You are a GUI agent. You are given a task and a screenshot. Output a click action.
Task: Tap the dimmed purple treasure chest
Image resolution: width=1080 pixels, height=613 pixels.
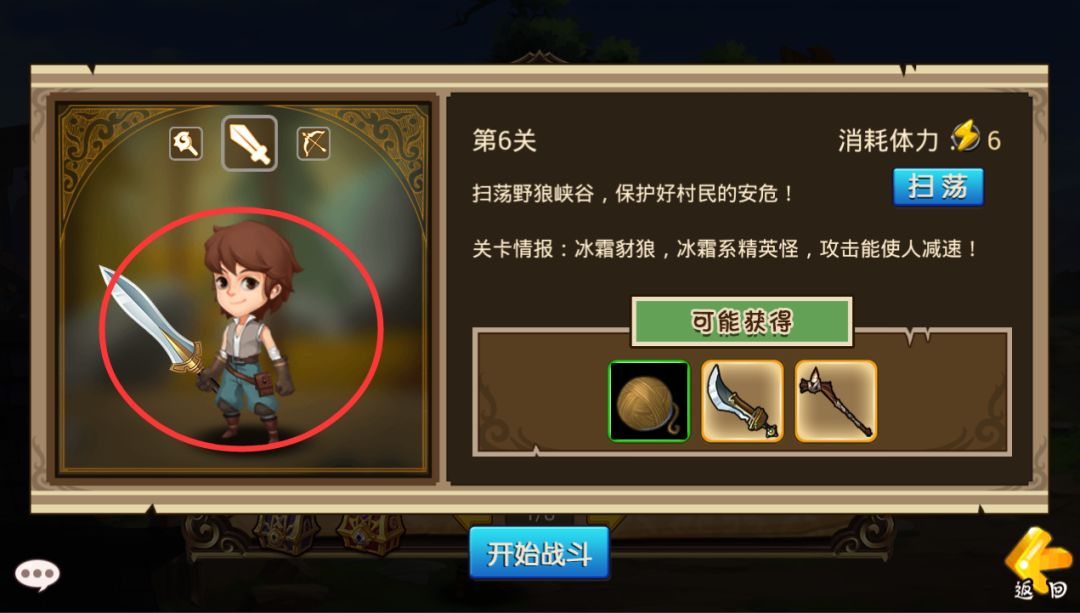click(x=287, y=534)
